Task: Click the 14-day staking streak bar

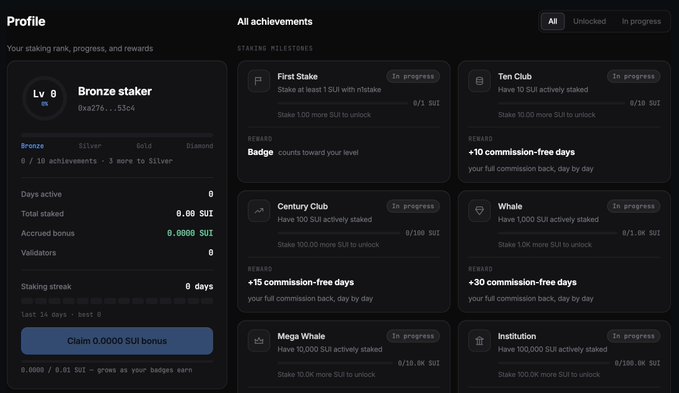Action: click(117, 301)
